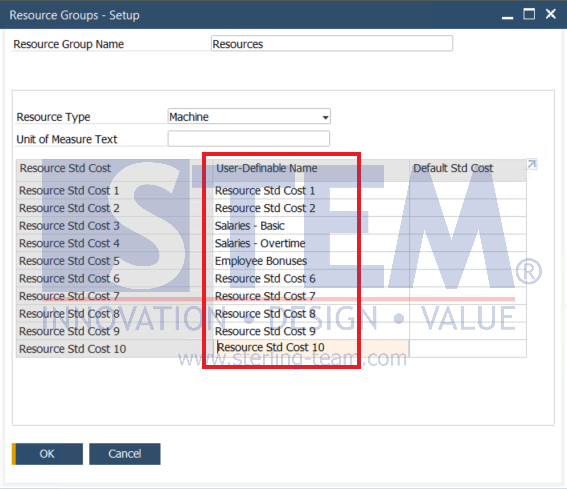The height and width of the screenshot is (489, 567).
Task: Select the Salaries - Basic name cell
Action: [x=311, y=226]
